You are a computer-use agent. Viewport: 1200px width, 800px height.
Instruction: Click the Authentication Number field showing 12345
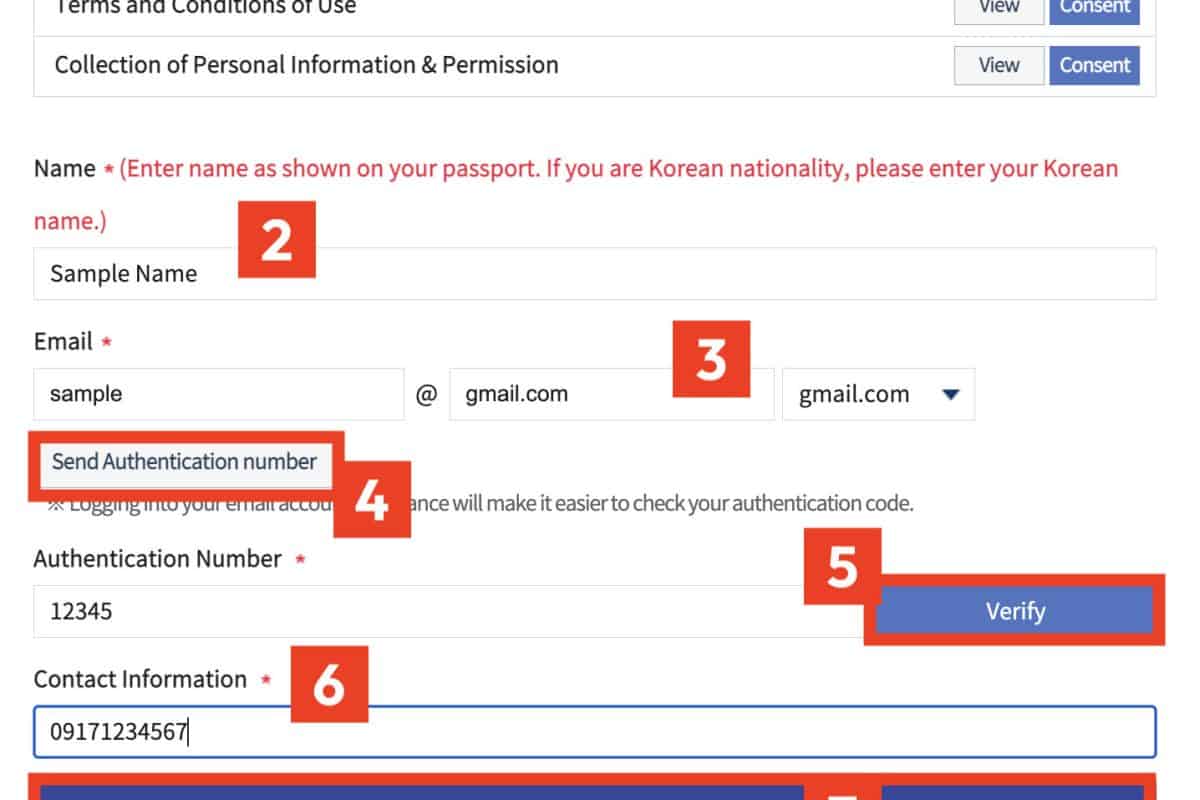pos(440,611)
